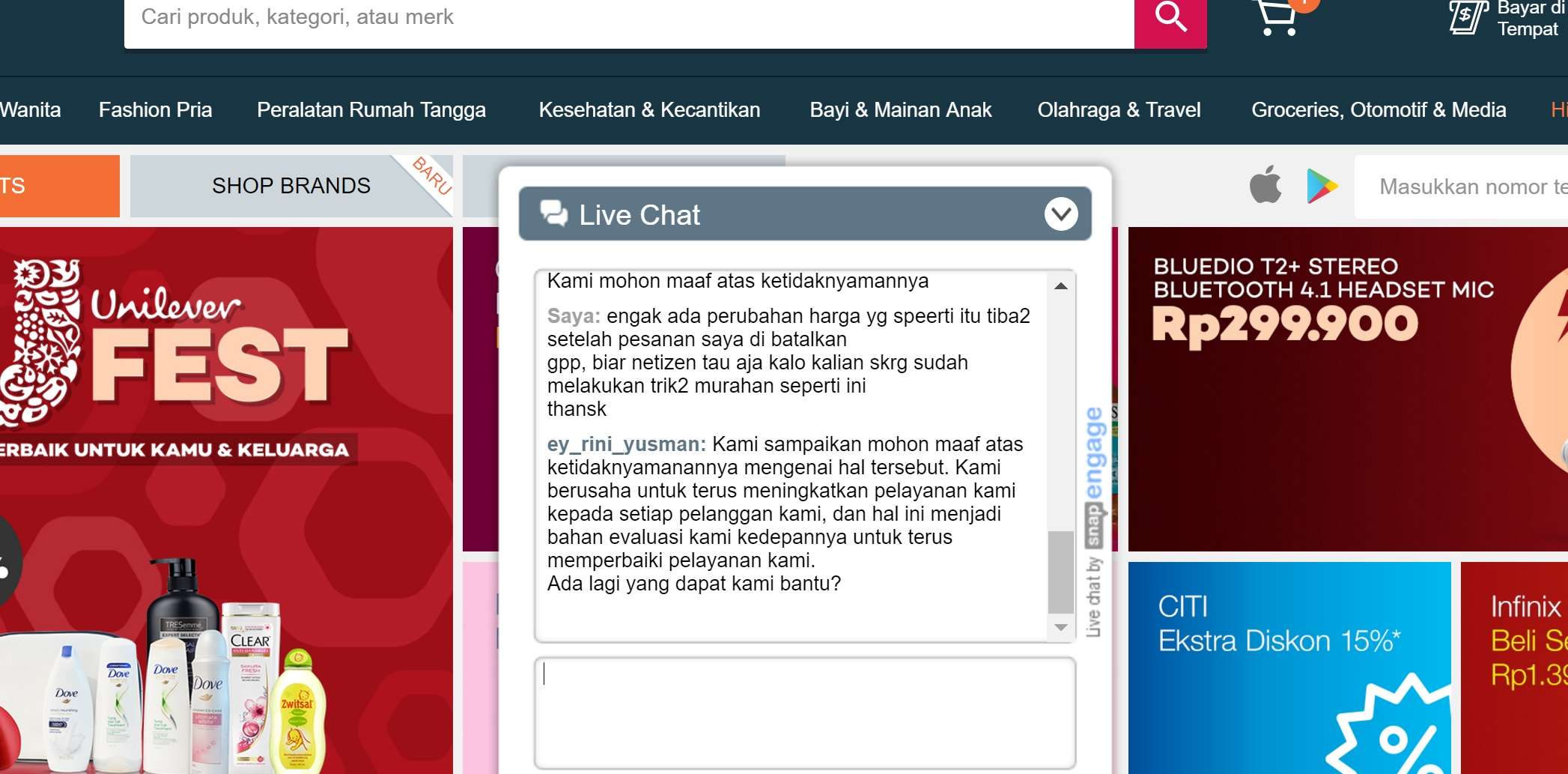Image resolution: width=1568 pixels, height=774 pixels.
Task: Open Bayi & Mainan Anak menu
Action: pos(901,110)
